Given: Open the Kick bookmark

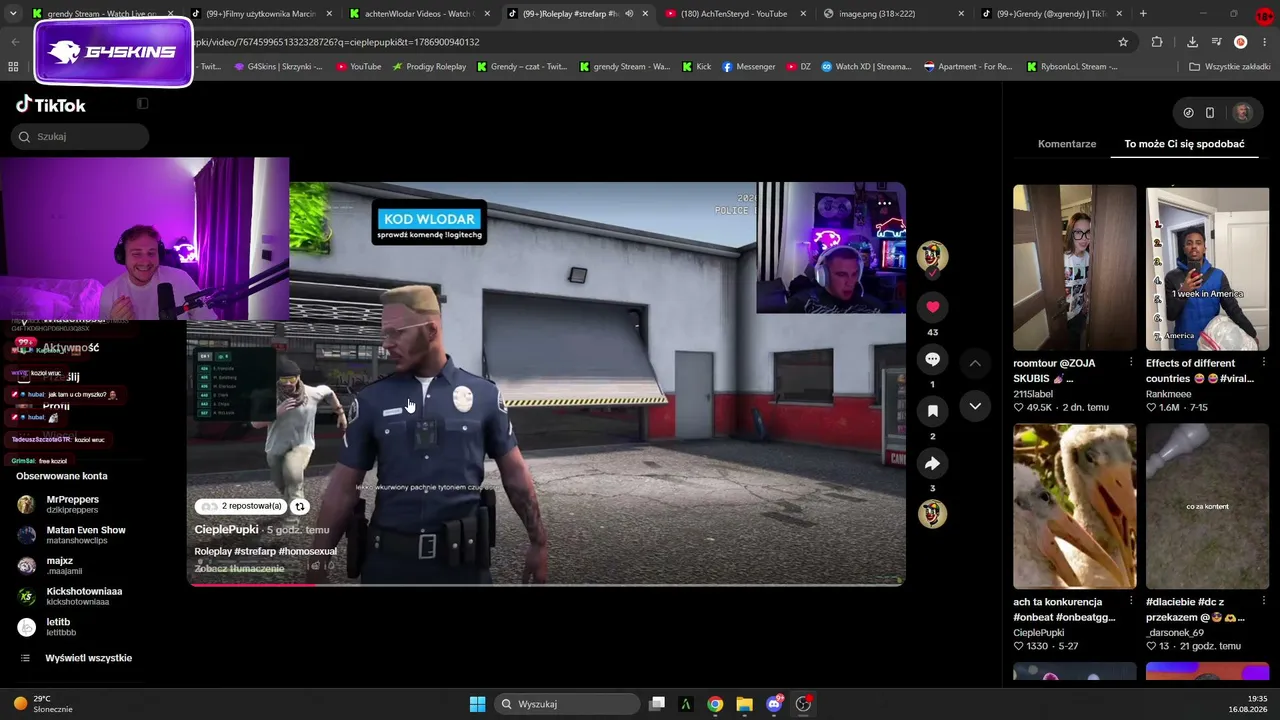Looking at the screenshot, I should 696,67.
